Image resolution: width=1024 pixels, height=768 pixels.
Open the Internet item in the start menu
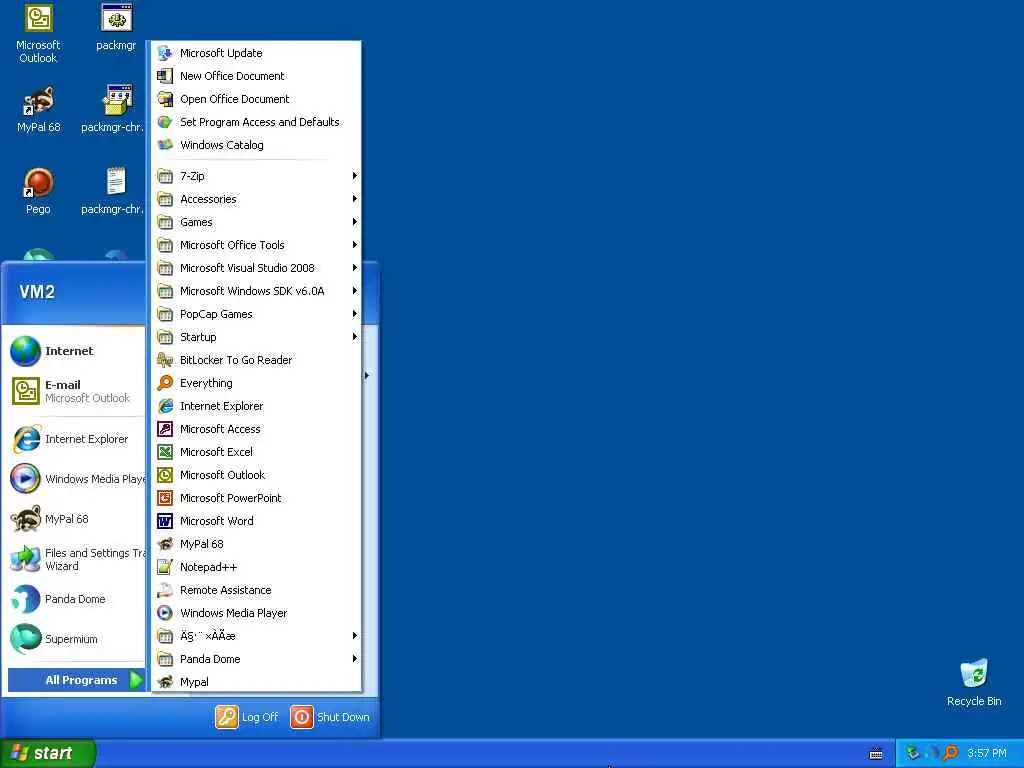[x=76, y=351]
